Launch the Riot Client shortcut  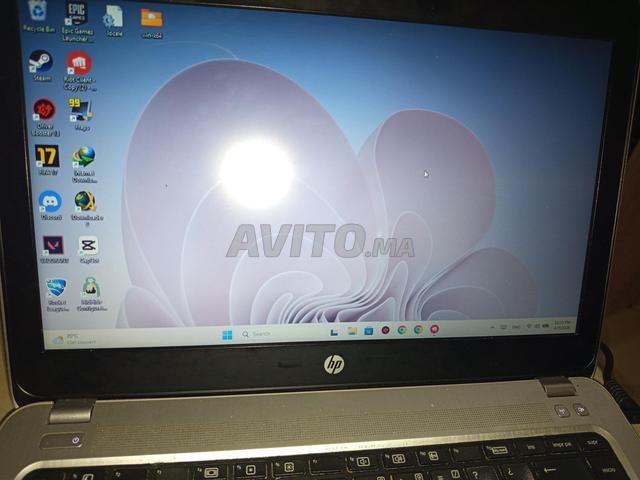(78, 64)
